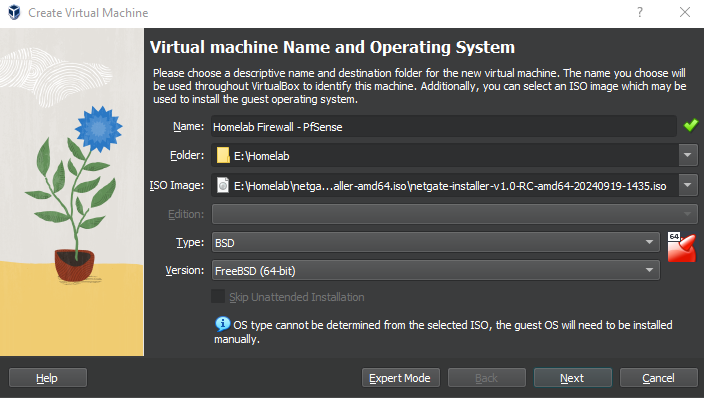Open Help for the wizard
704x398 pixels.
click(48, 378)
